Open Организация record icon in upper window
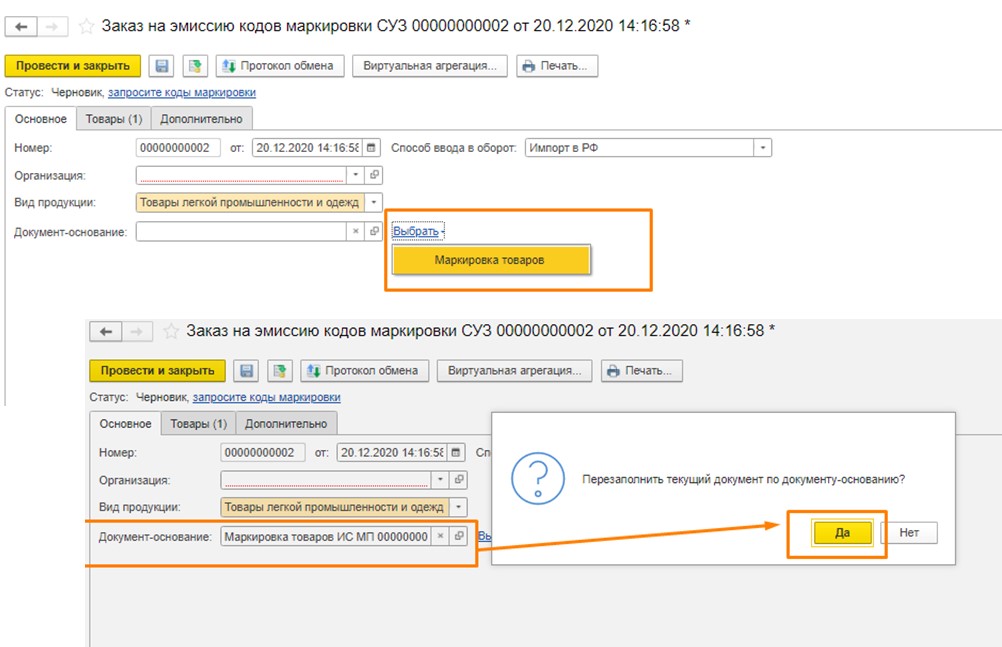Screen dimensions: 1002x647 (x=374, y=175)
